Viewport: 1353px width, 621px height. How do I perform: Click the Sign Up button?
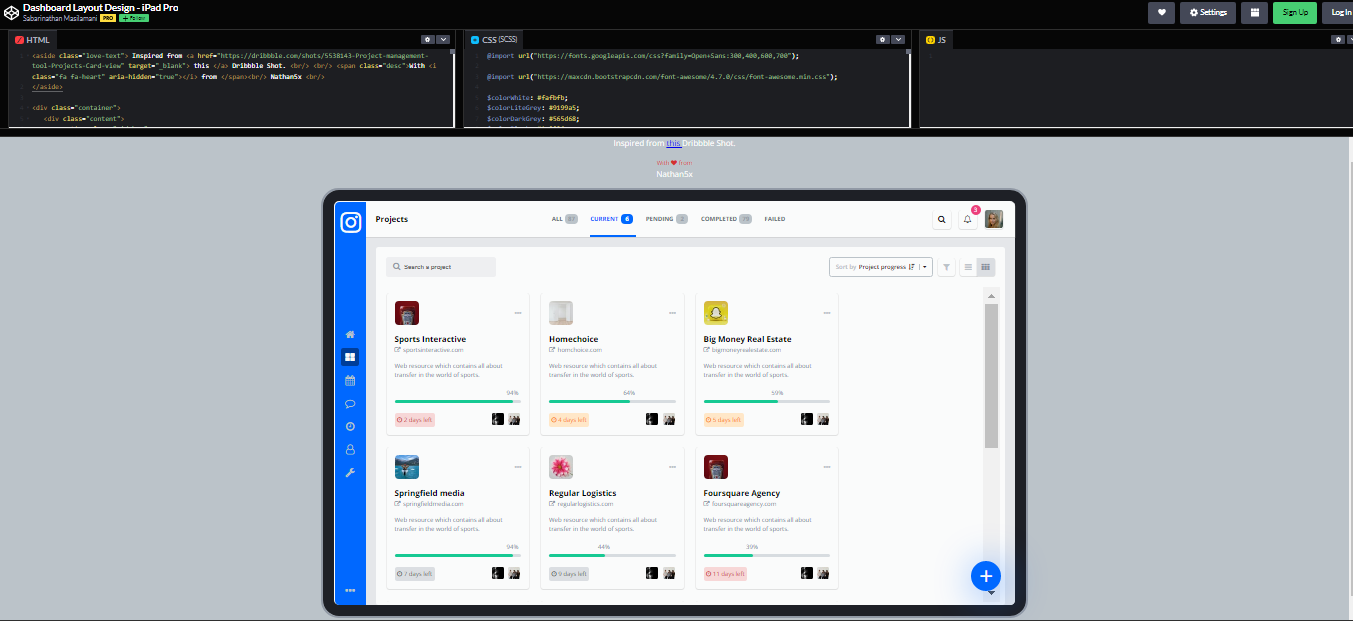(1297, 13)
